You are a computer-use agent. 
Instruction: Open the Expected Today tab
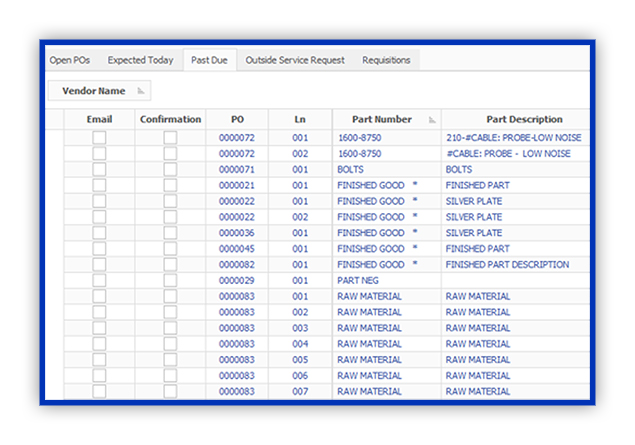pyautogui.click(x=141, y=60)
